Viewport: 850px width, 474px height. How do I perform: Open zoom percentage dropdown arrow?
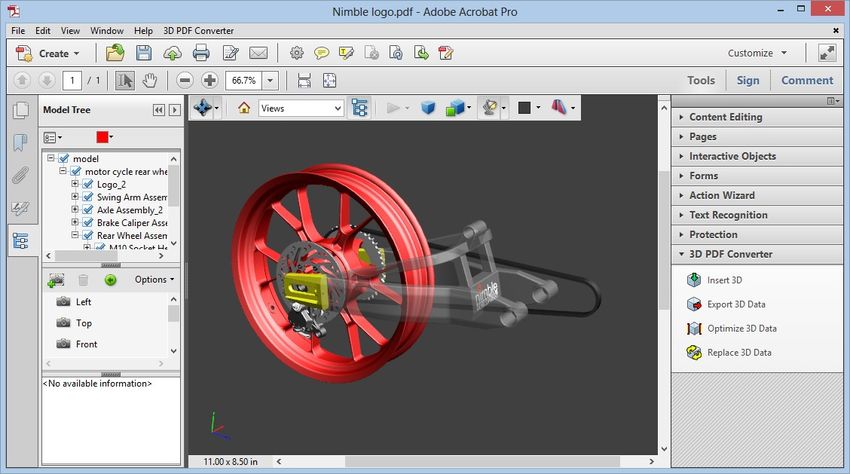coord(270,81)
